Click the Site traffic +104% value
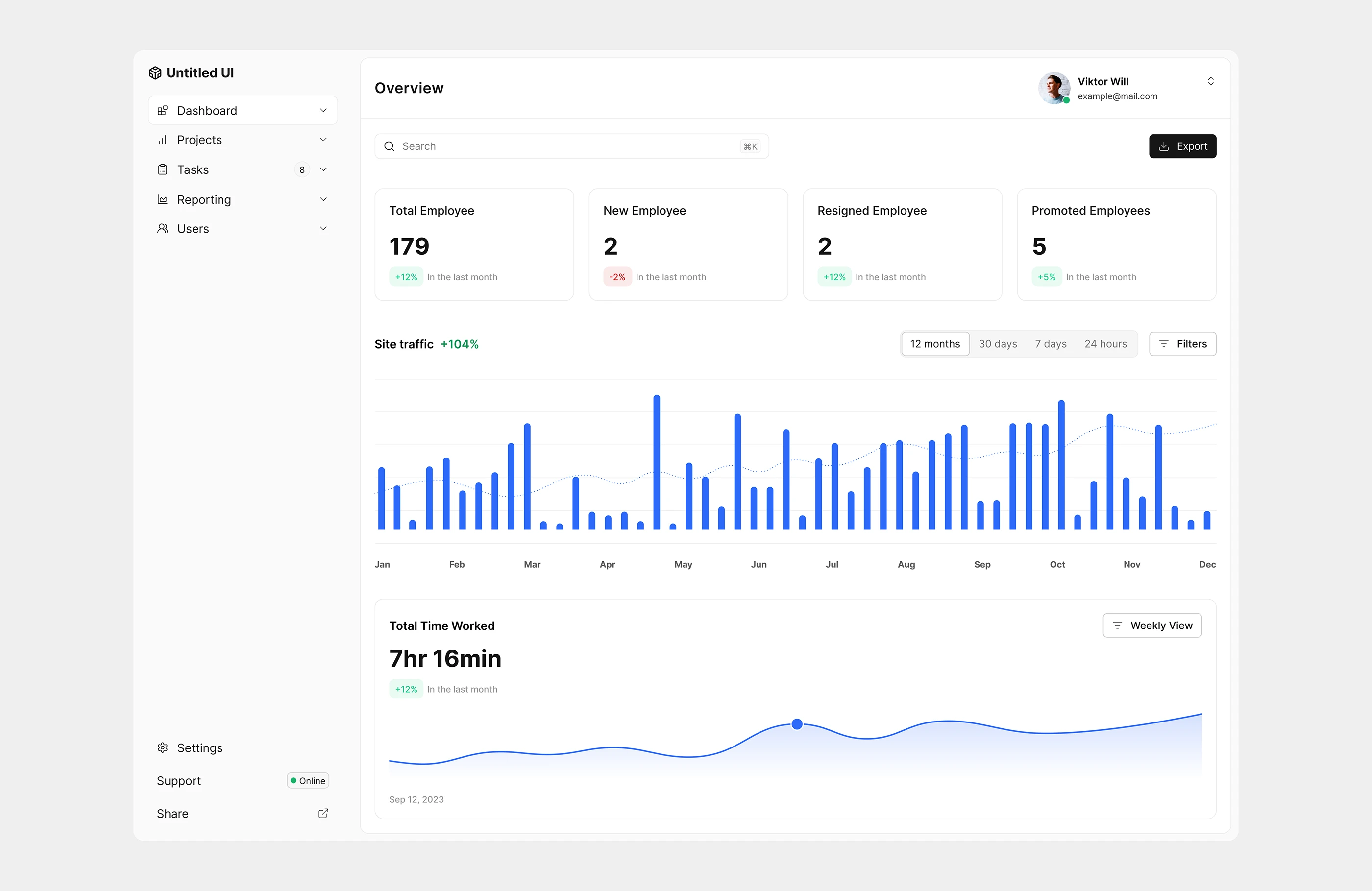Image resolution: width=1372 pixels, height=891 pixels. point(460,344)
